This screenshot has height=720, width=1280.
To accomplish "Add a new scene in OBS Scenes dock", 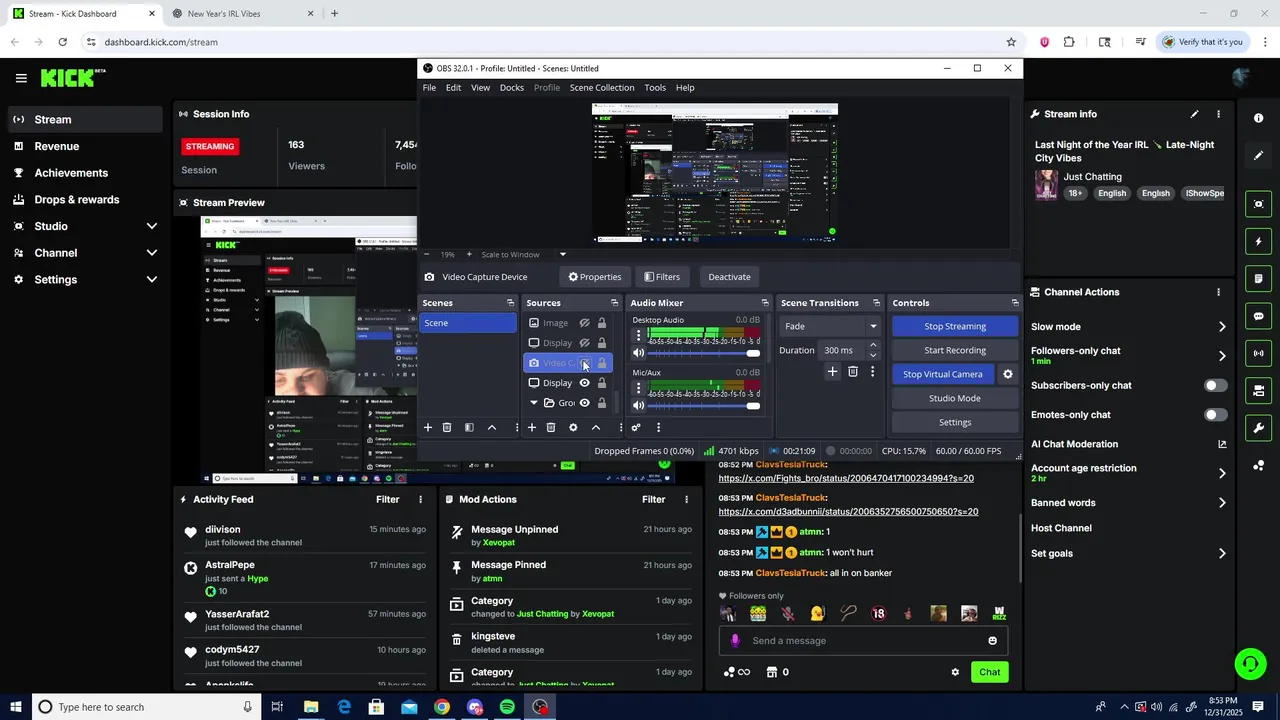I will click(x=427, y=427).
